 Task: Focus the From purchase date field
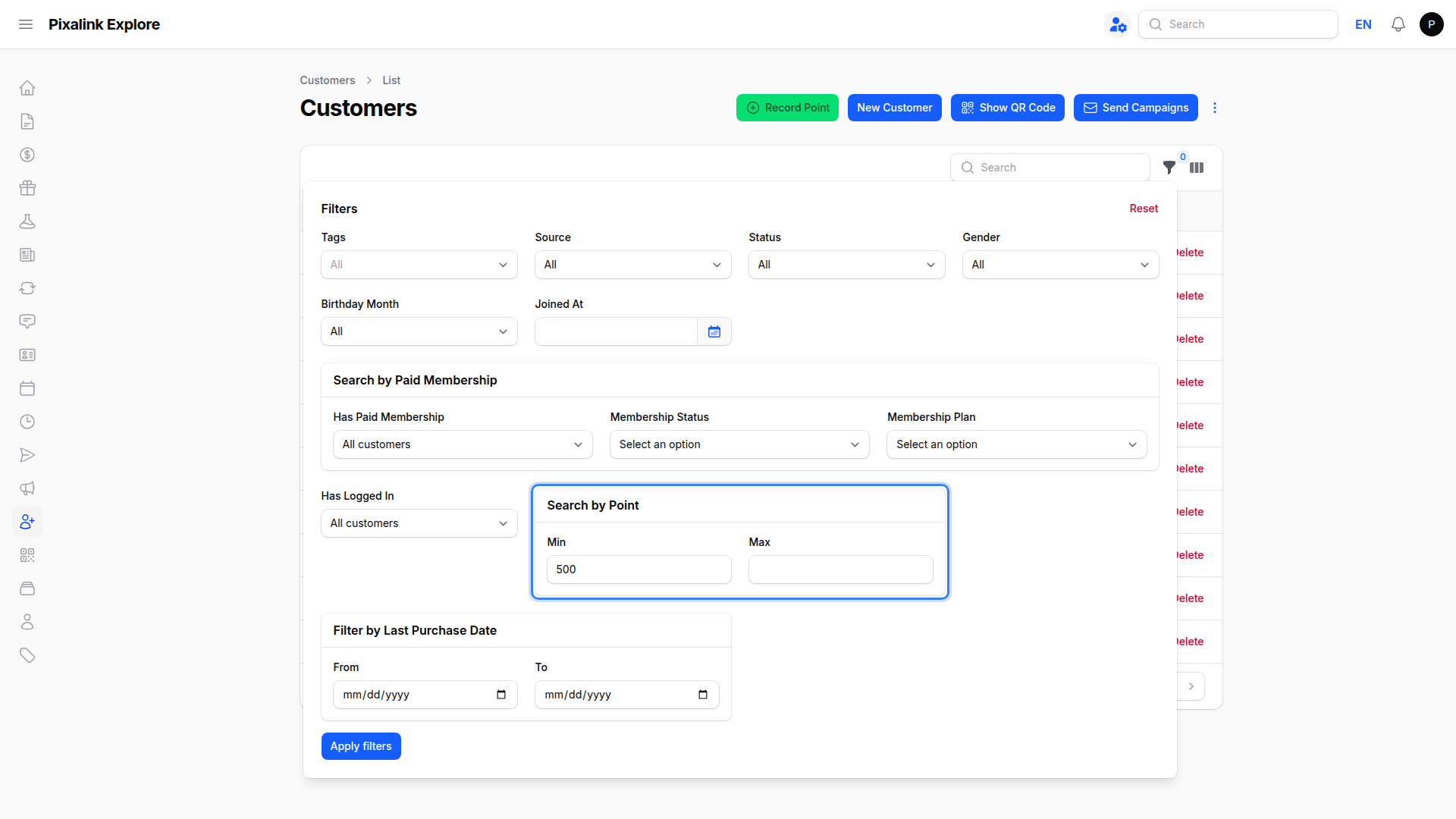pos(425,695)
